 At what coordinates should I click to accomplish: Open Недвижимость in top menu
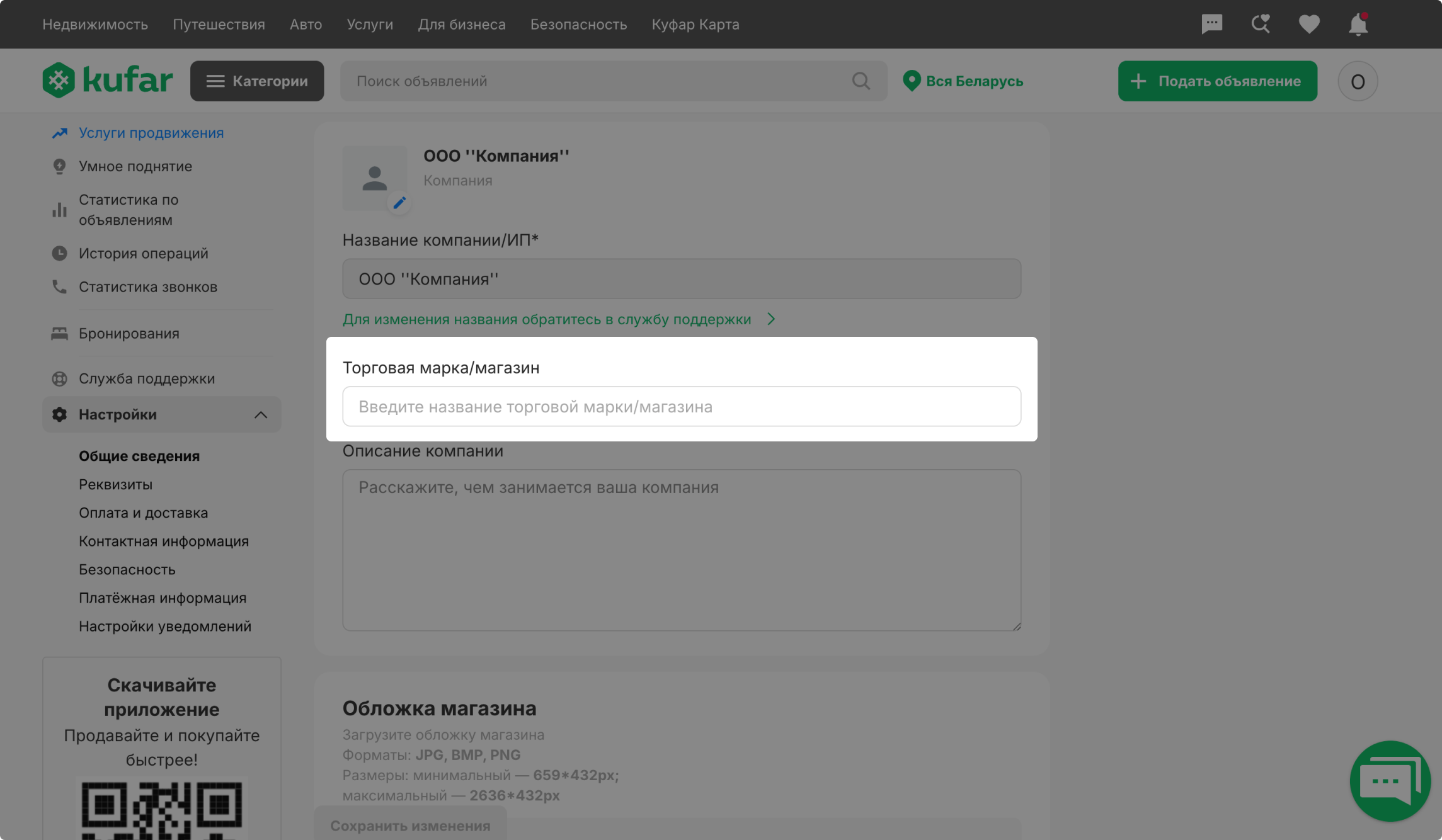tap(95, 24)
